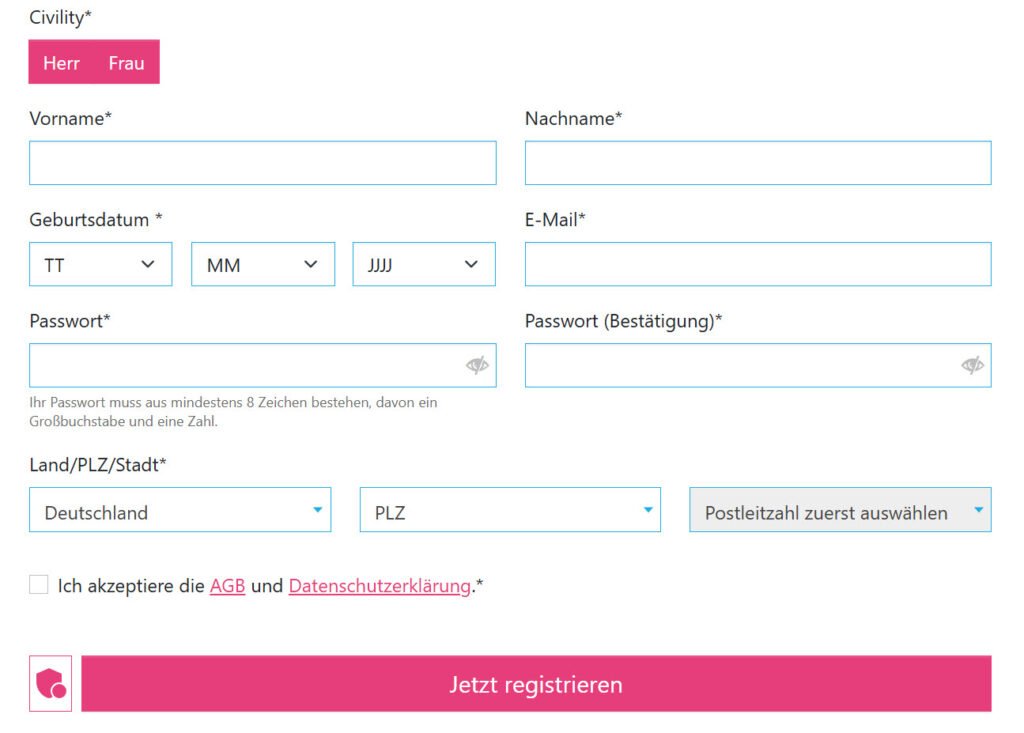Expand the MM month dropdown
Image resolution: width=1024 pixels, height=733 pixels.
[x=262, y=265]
